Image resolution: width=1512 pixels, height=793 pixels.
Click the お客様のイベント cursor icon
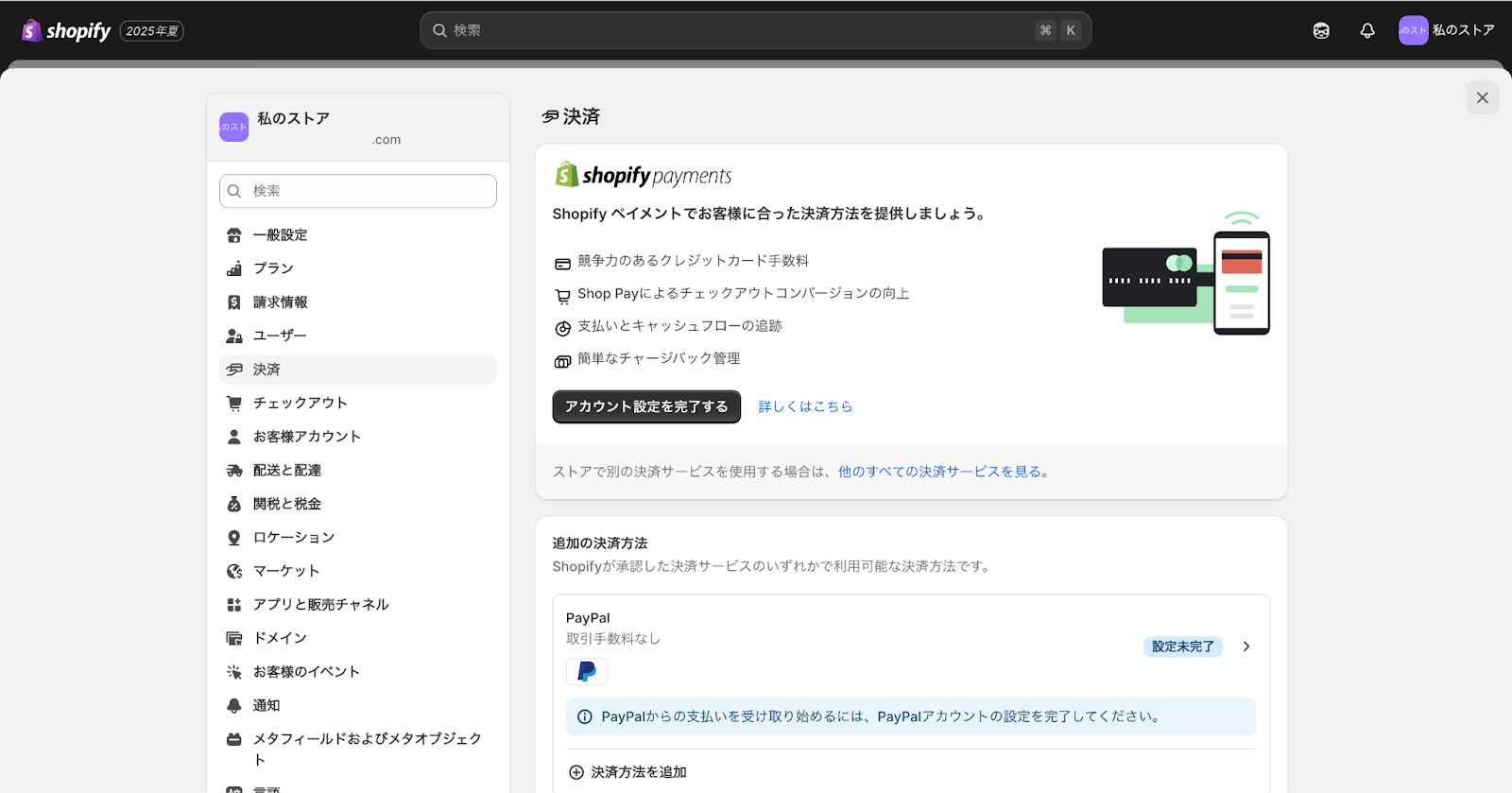click(234, 672)
